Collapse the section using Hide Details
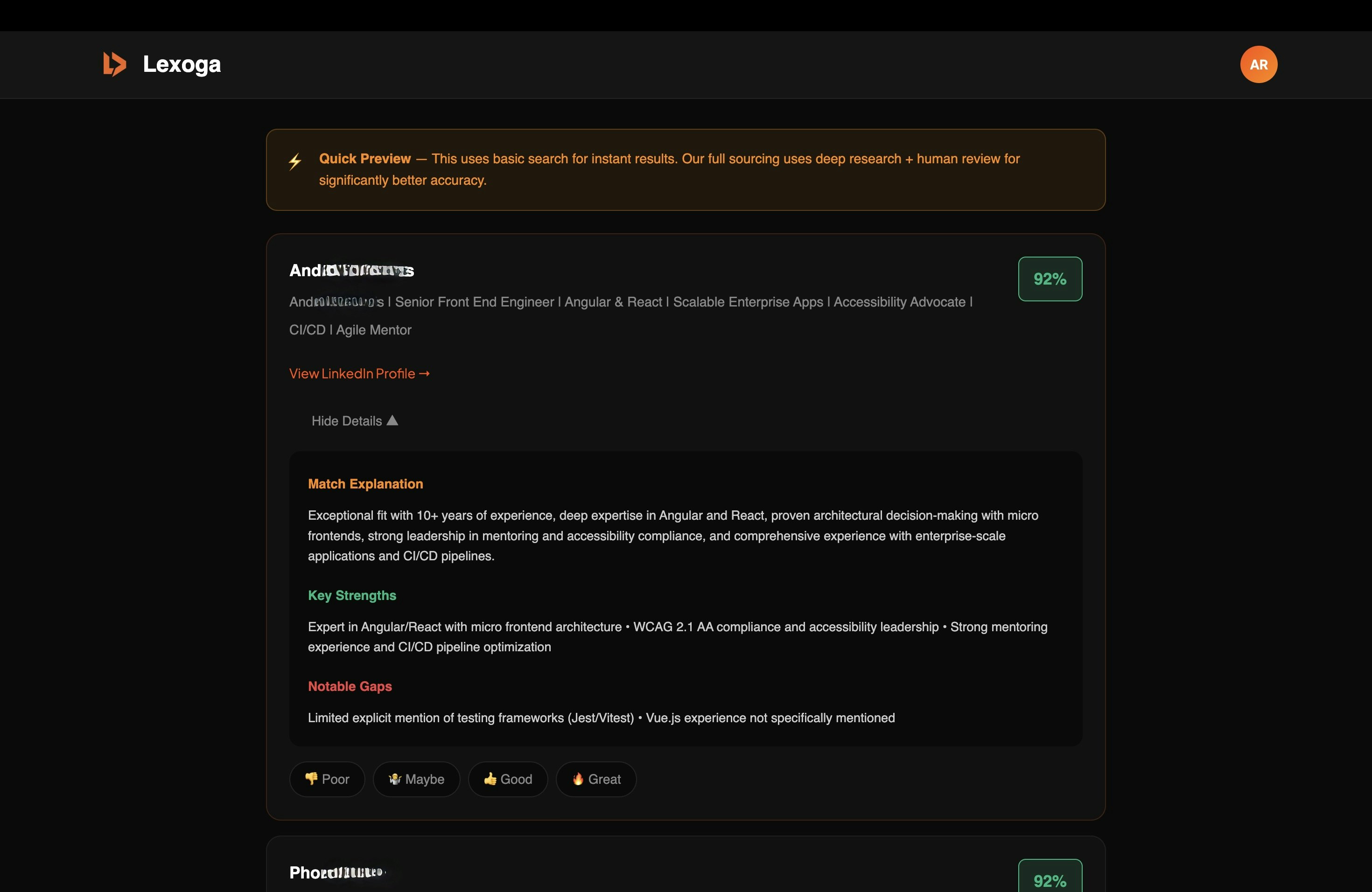 [347, 421]
